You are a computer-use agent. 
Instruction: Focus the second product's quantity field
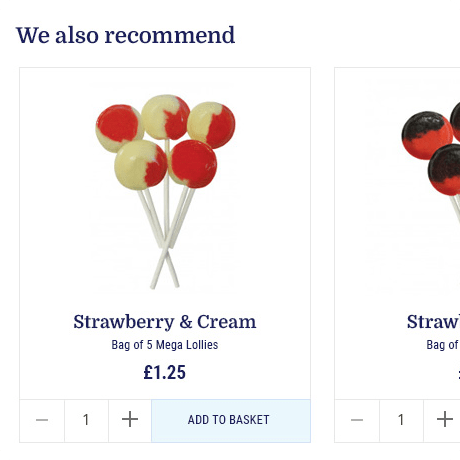401,420
